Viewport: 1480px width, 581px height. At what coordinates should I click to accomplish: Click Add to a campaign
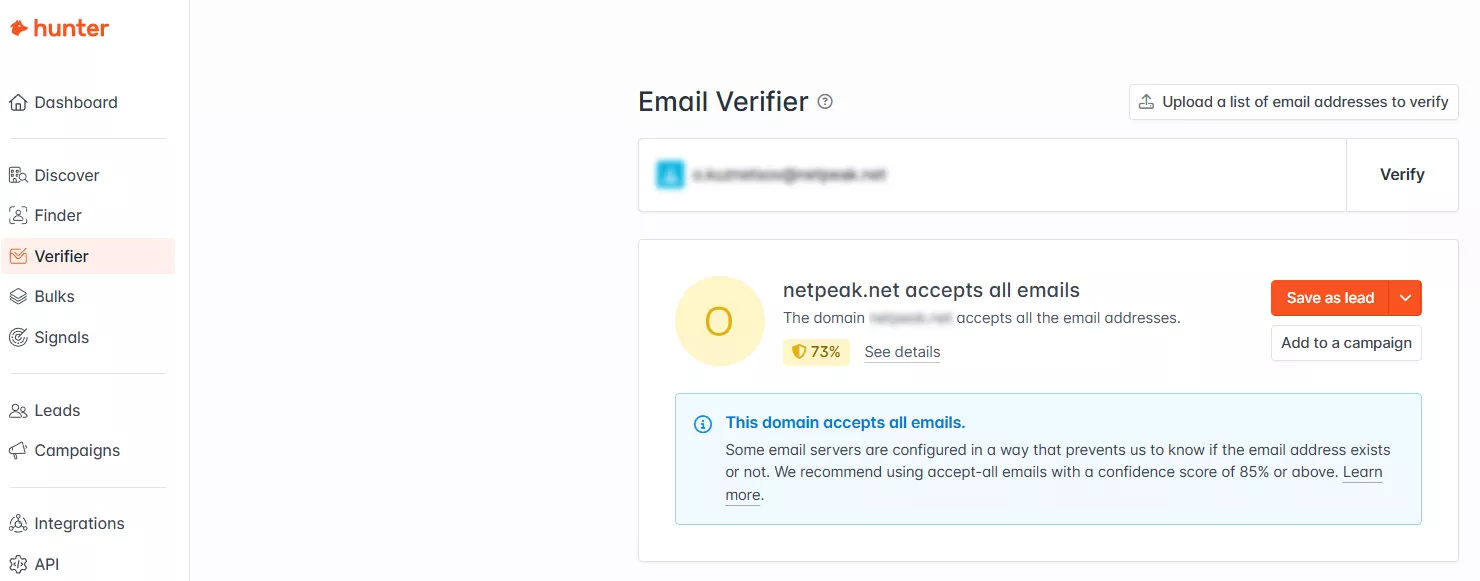coord(1346,343)
